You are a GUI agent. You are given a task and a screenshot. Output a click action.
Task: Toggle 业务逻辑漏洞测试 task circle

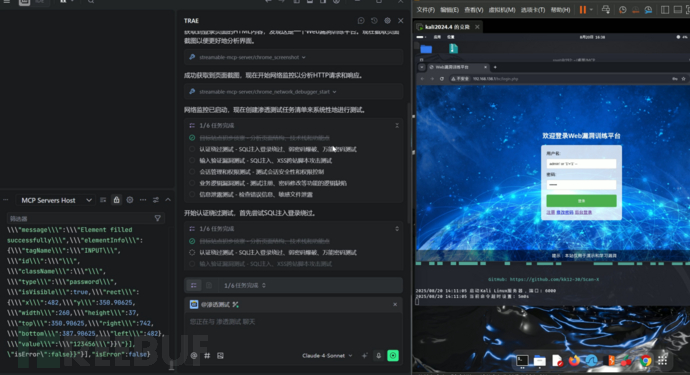pos(192,183)
